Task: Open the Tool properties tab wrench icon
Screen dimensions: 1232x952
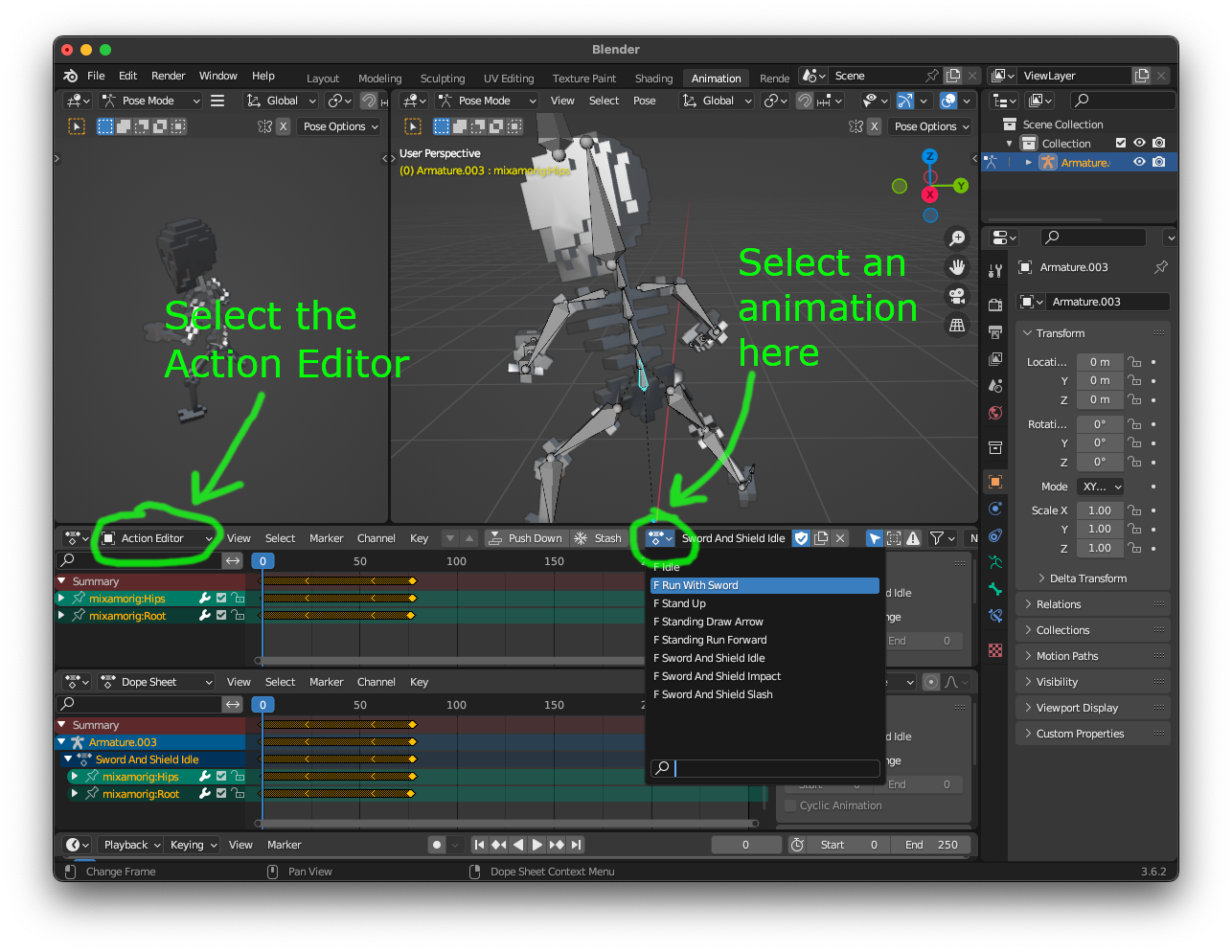Action: click(x=995, y=272)
